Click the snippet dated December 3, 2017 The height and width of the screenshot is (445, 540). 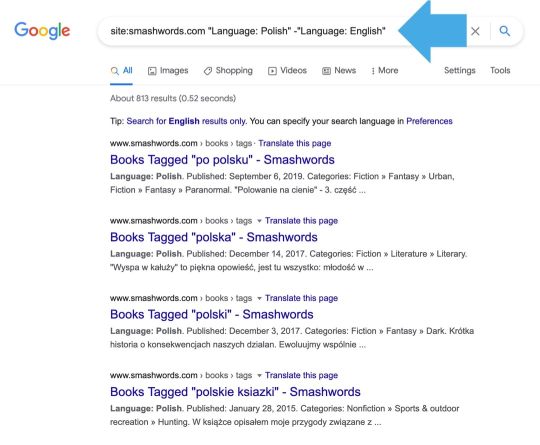click(292, 338)
